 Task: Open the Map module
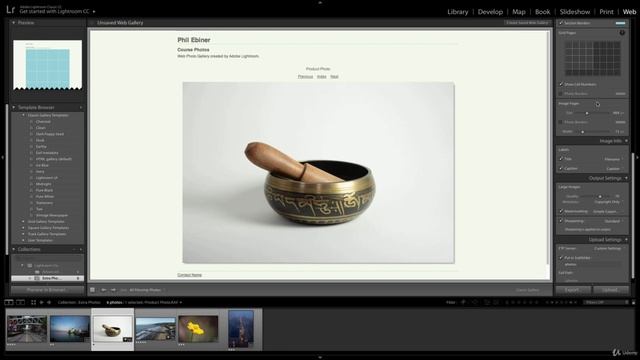tap(519, 12)
